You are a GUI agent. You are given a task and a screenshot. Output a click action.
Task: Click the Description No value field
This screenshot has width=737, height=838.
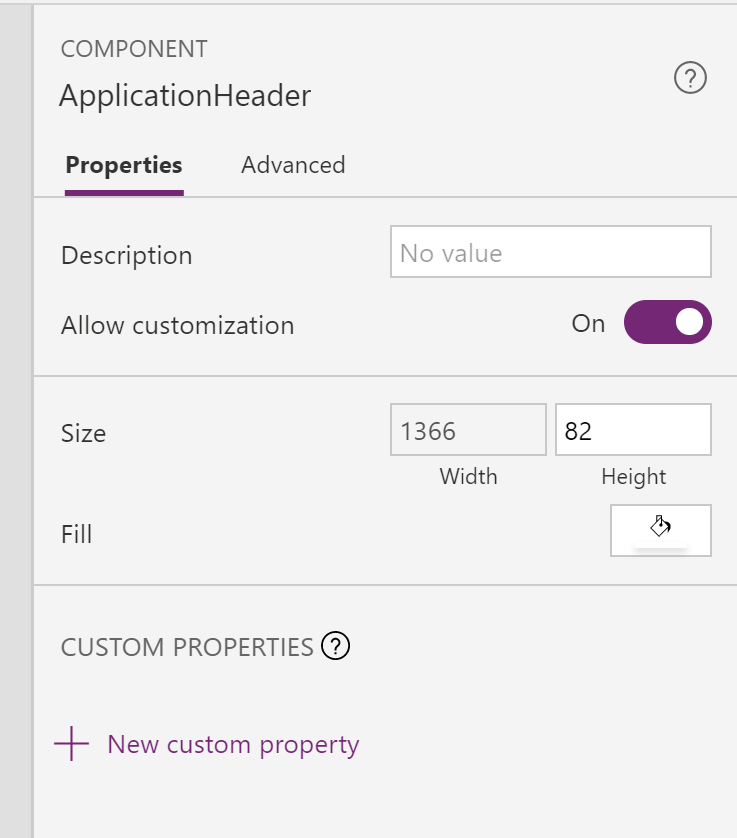coord(550,252)
